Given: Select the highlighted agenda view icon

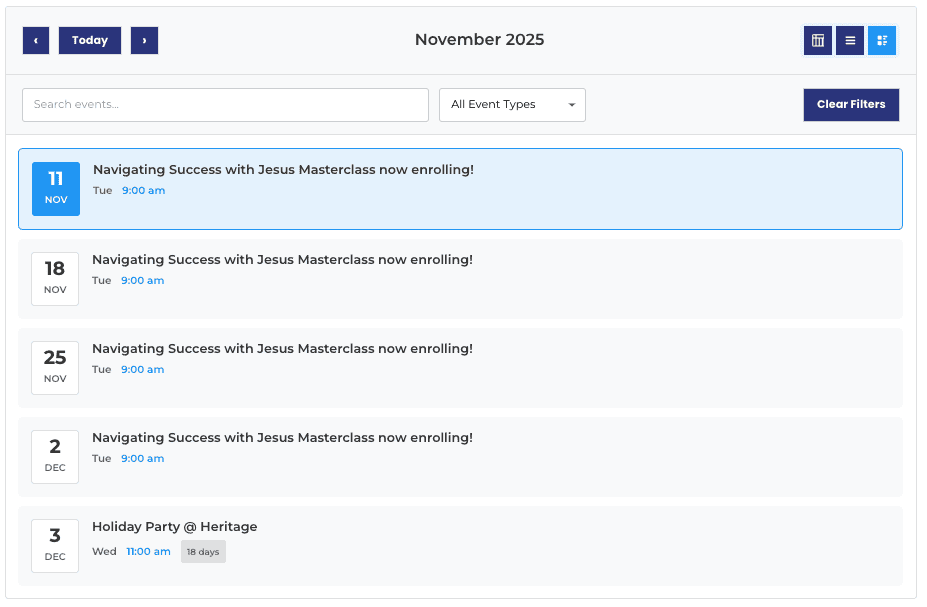Looking at the screenshot, I should click(882, 41).
